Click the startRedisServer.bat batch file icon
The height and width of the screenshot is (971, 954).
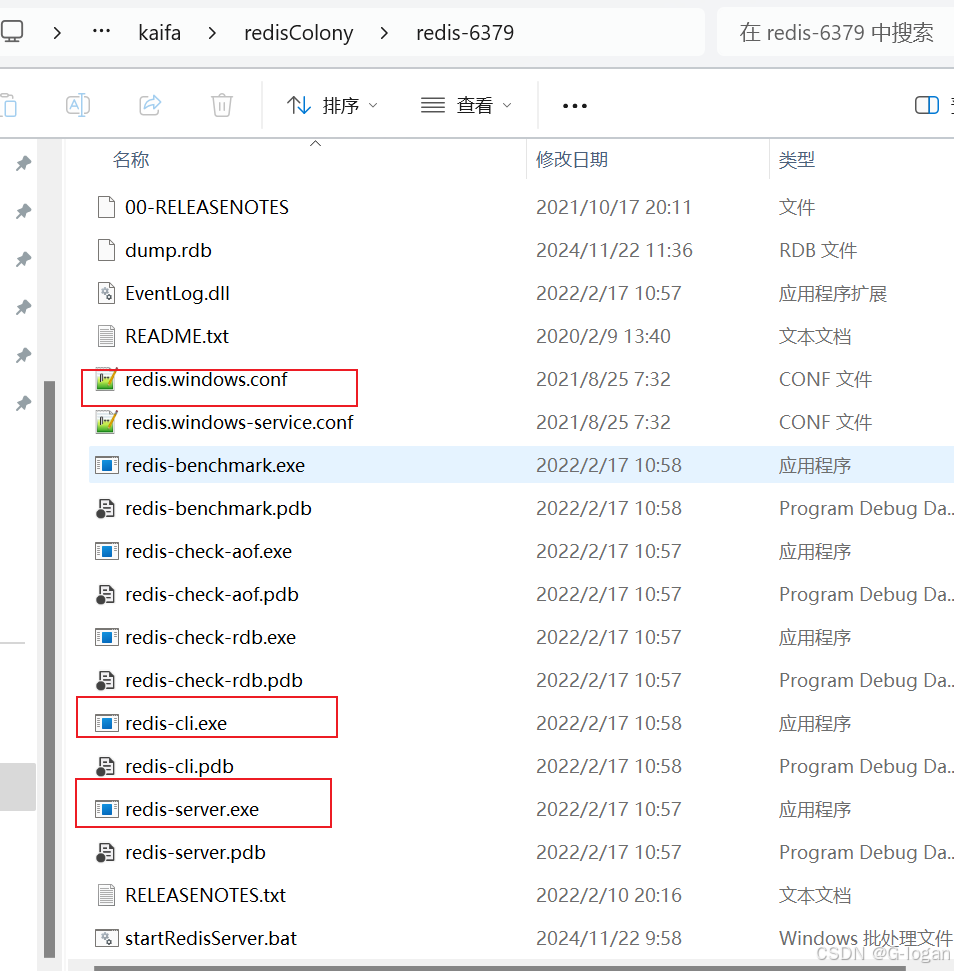106,938
